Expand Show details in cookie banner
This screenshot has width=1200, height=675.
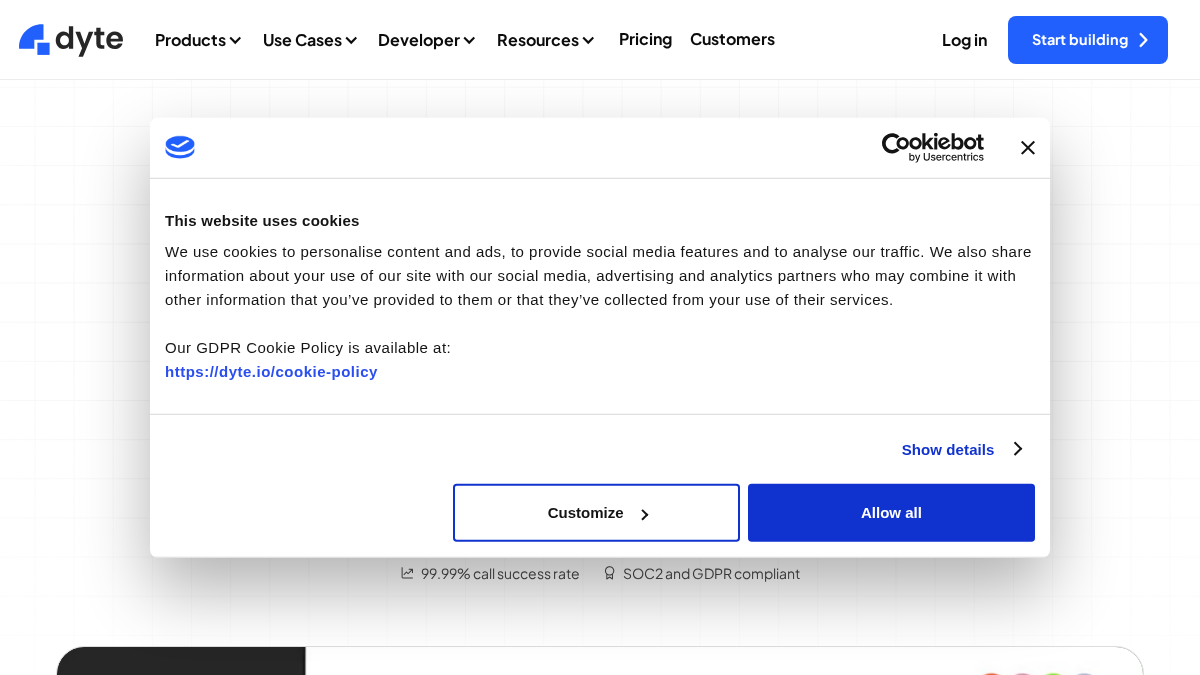(961, 449)
